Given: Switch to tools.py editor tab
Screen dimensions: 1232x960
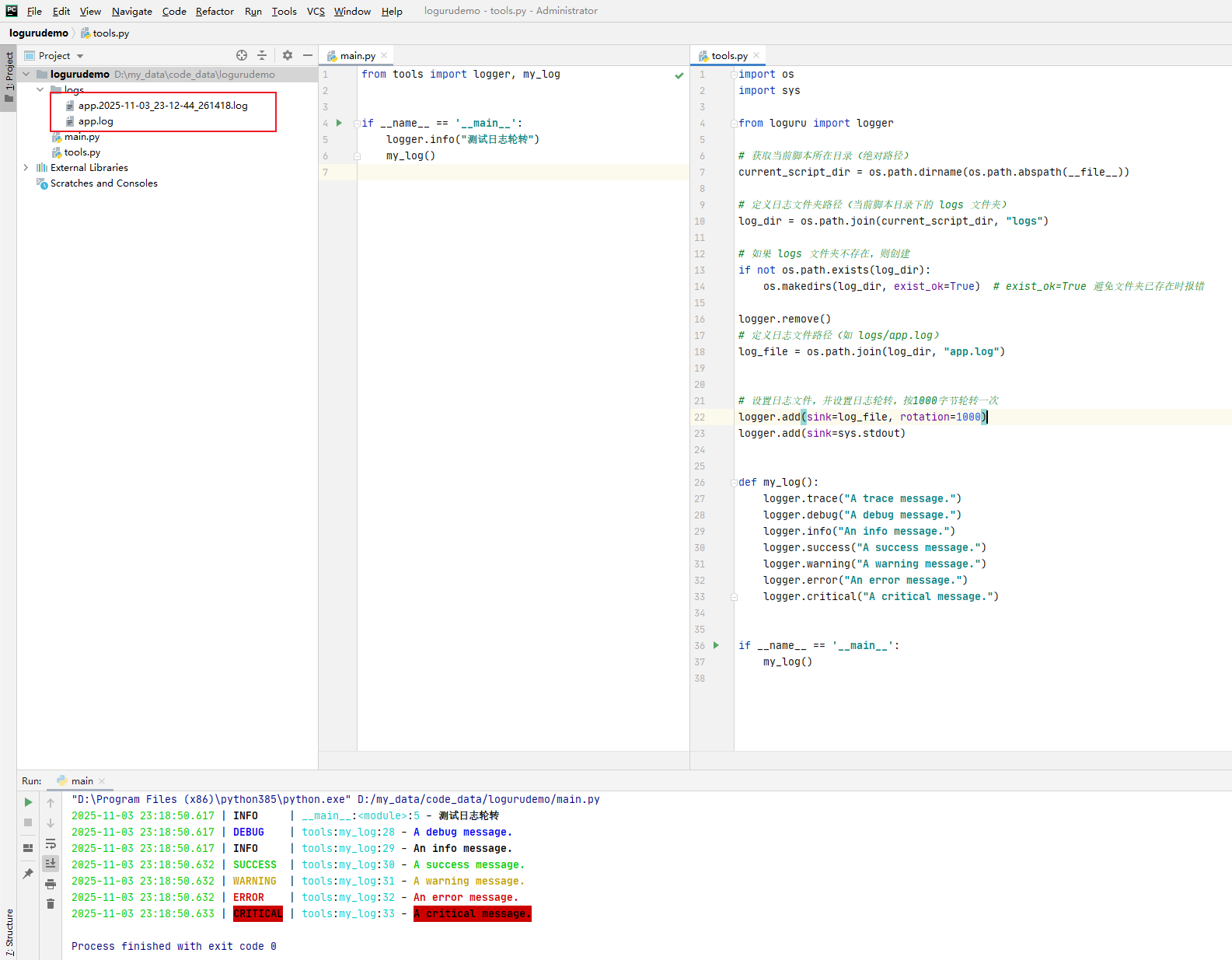Looking at the screenshot, I should (729, 55).
